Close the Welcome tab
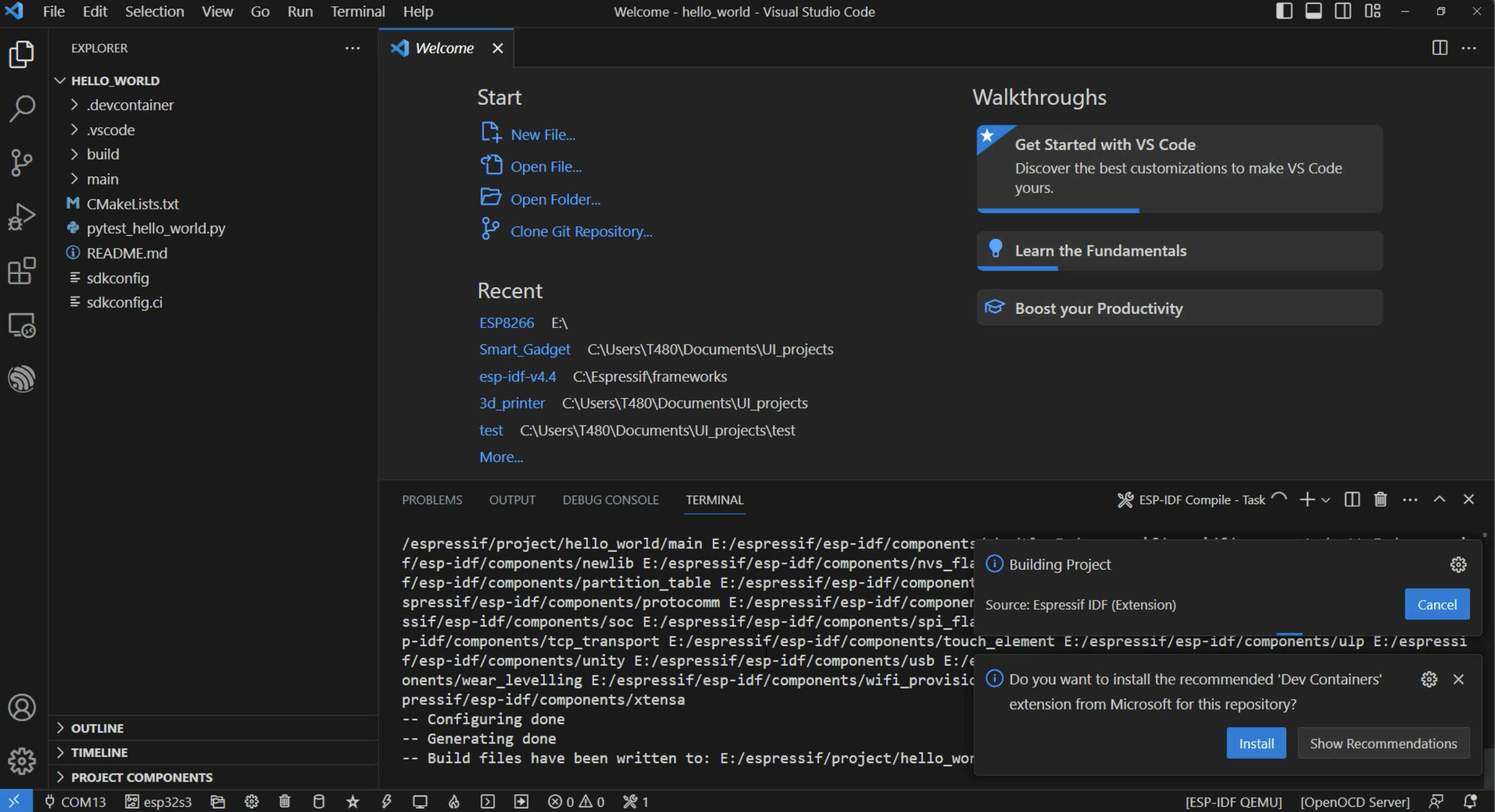The image size is (1495, 812). point(497,48)
